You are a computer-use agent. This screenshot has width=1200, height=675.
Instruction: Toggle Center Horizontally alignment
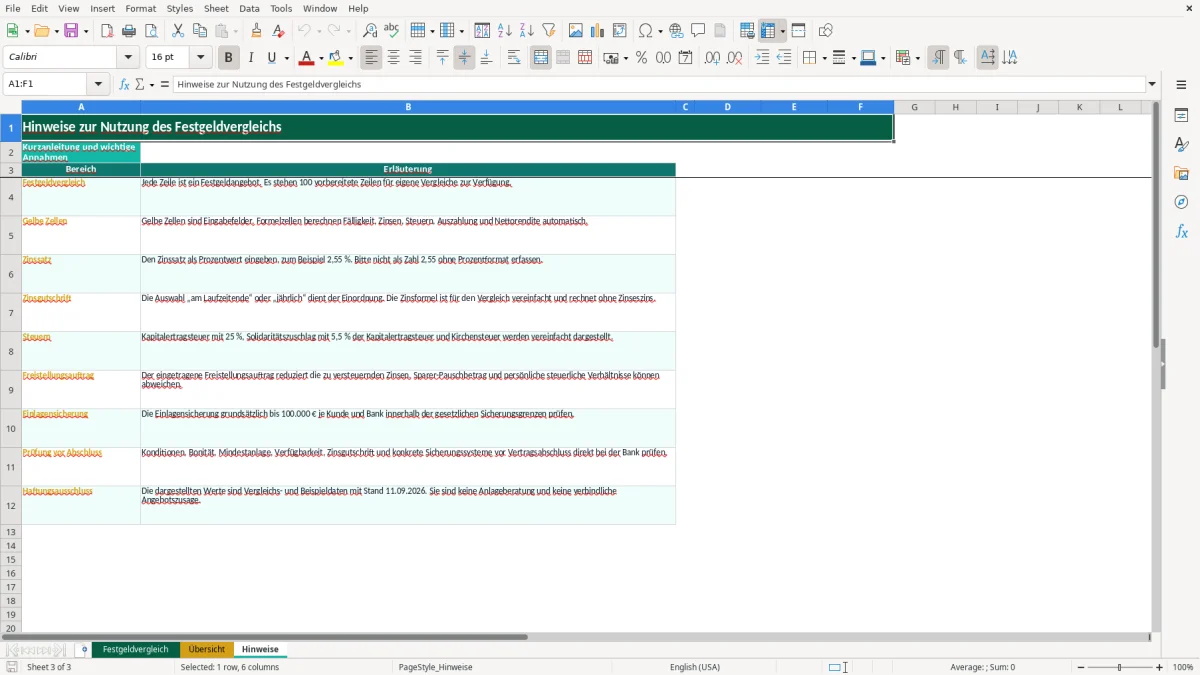click(394, 58)
